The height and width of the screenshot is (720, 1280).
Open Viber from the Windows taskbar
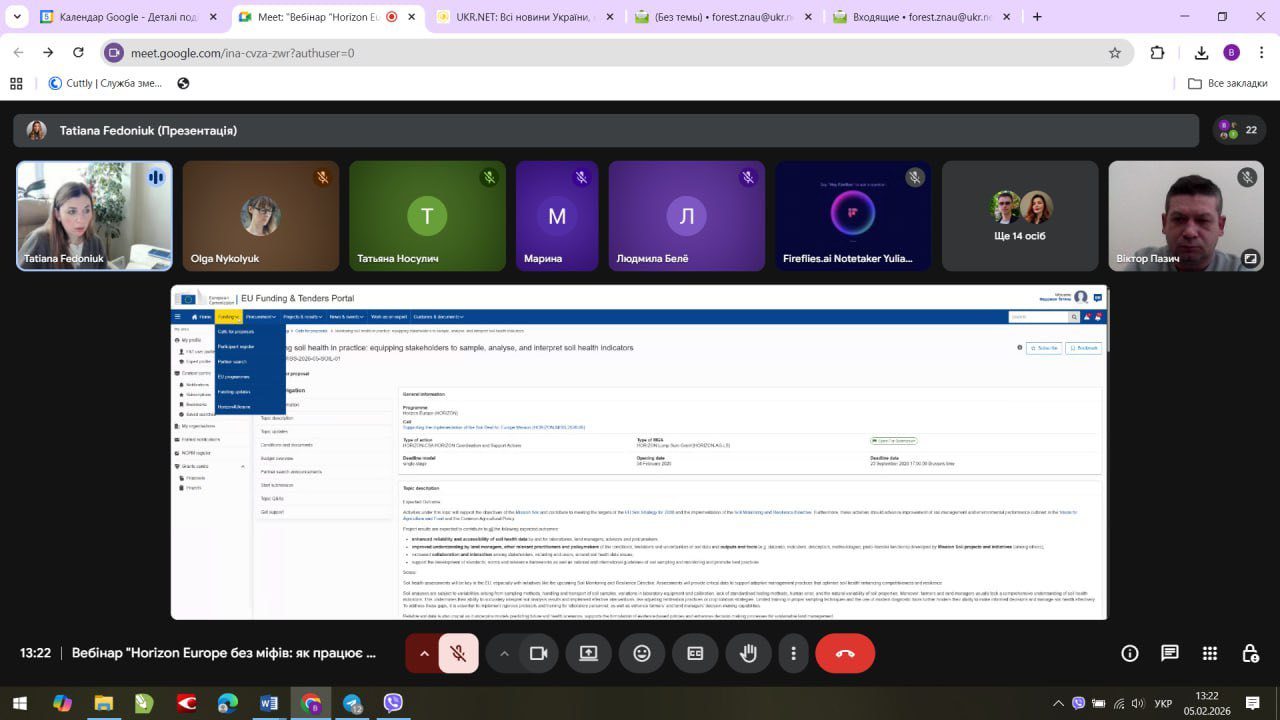pyautogui.click(x=393, y=703)
